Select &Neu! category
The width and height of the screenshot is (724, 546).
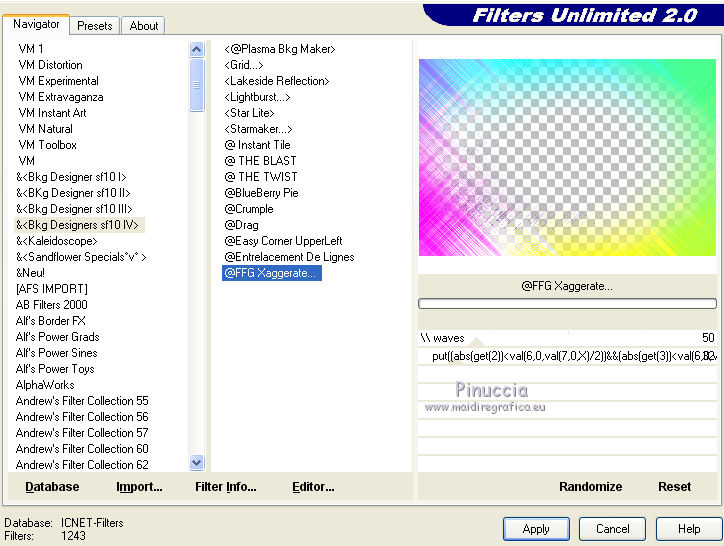pos(30,273)
